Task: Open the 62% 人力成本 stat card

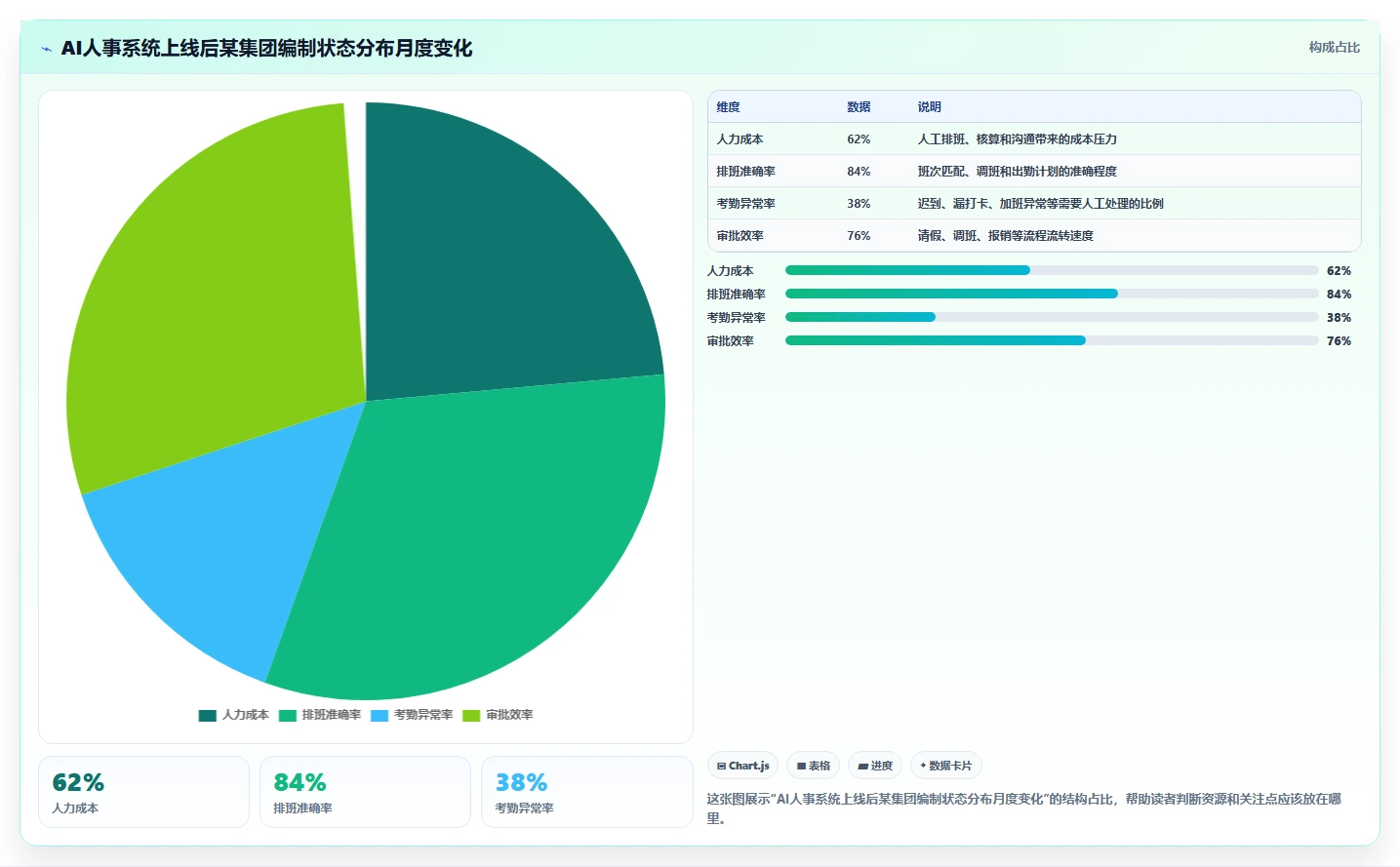Action: tap(143, 792)
